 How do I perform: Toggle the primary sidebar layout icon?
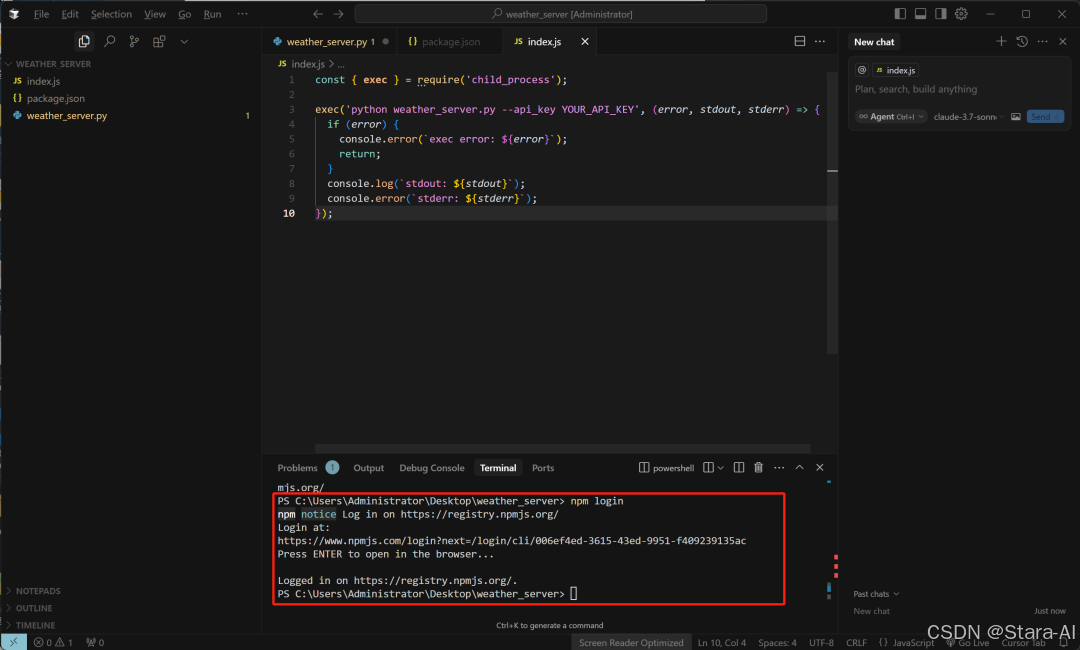click(900, 14)
